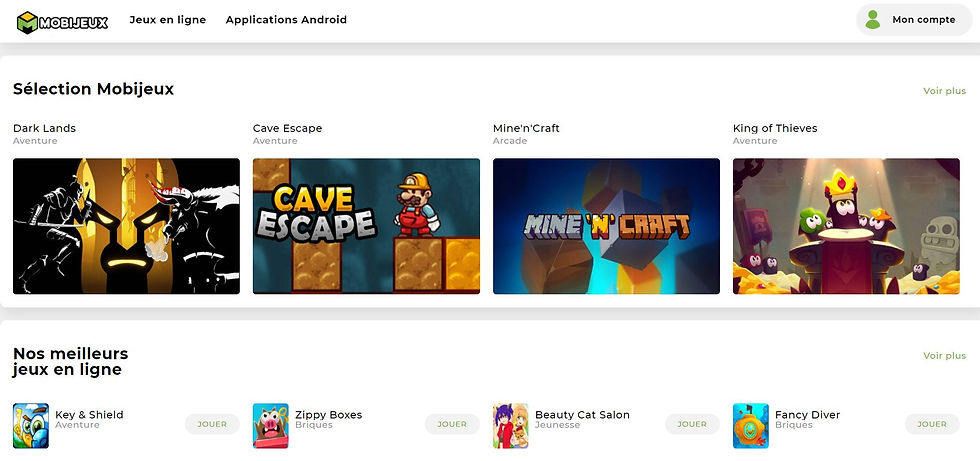Click the King of Thieves title

tap(775, 128)
